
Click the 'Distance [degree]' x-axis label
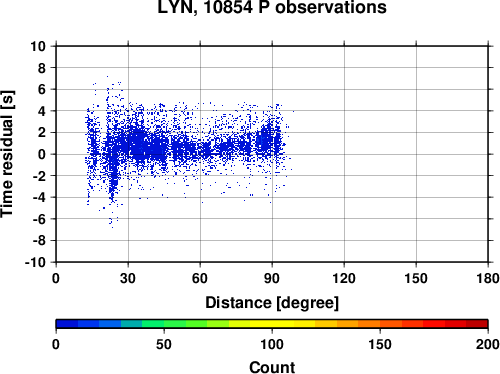point(272,303)
